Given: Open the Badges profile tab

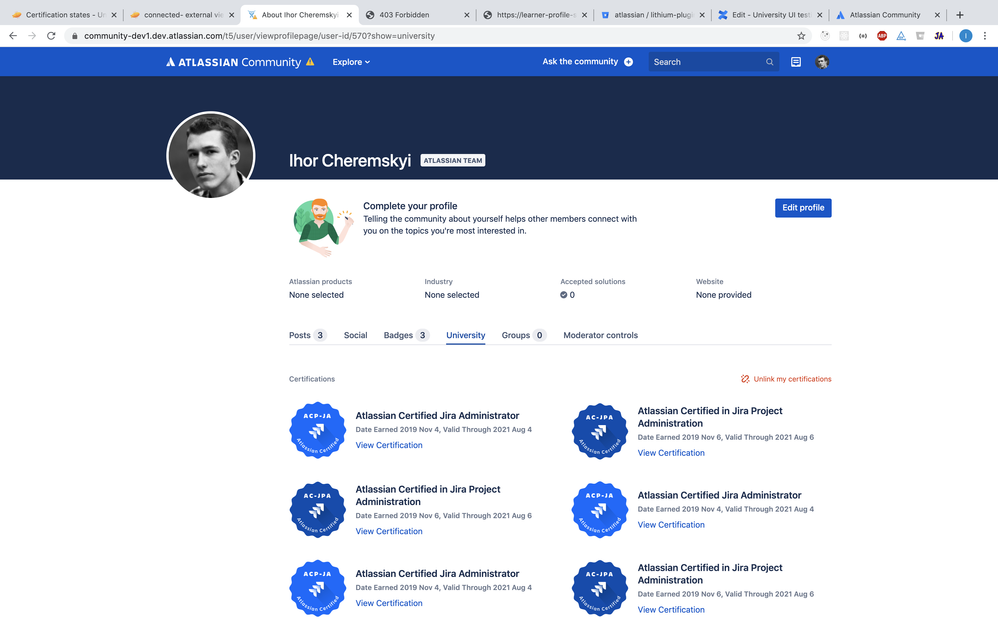Looking at the screenshot, I should pyautogui.click(x=406, y=335).
